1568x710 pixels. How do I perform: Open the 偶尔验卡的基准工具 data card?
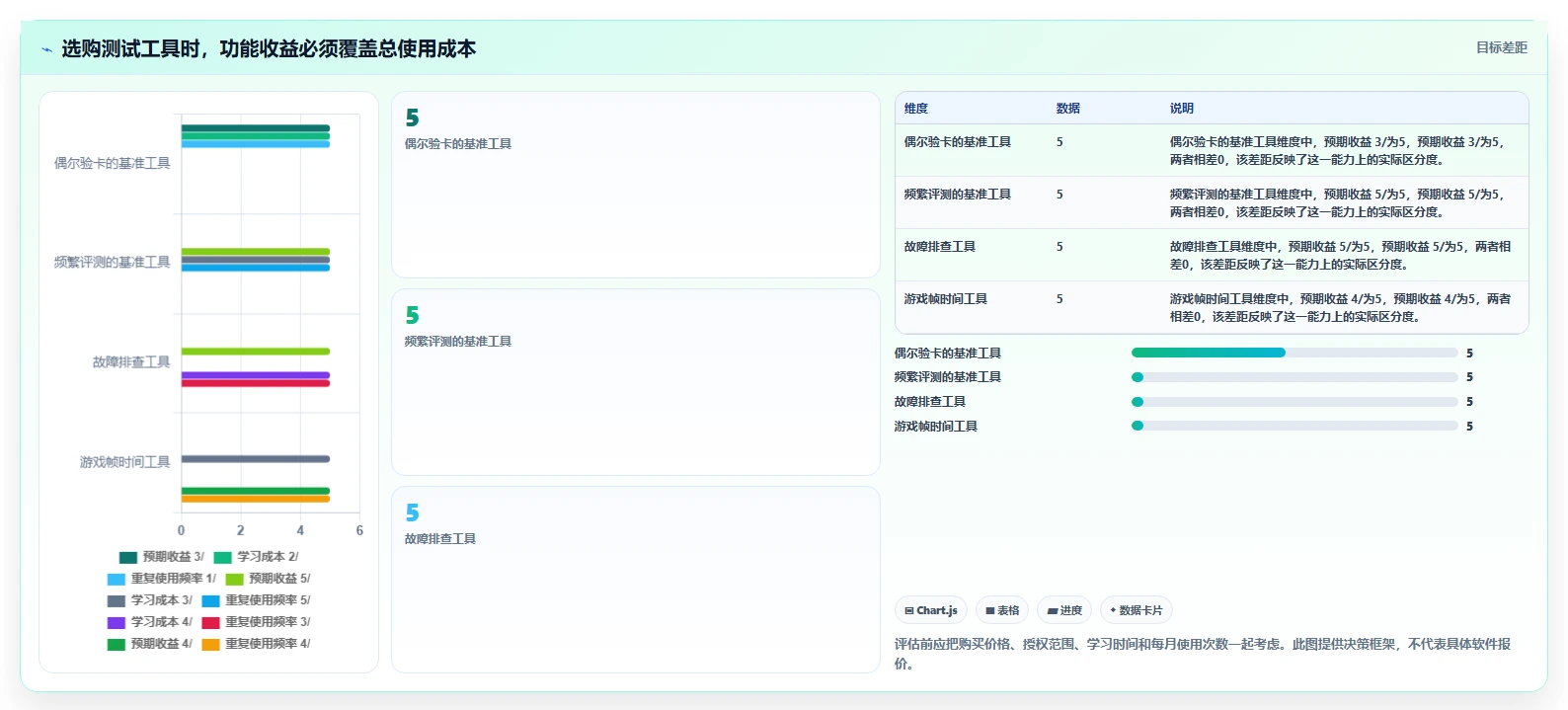point(635,185)
